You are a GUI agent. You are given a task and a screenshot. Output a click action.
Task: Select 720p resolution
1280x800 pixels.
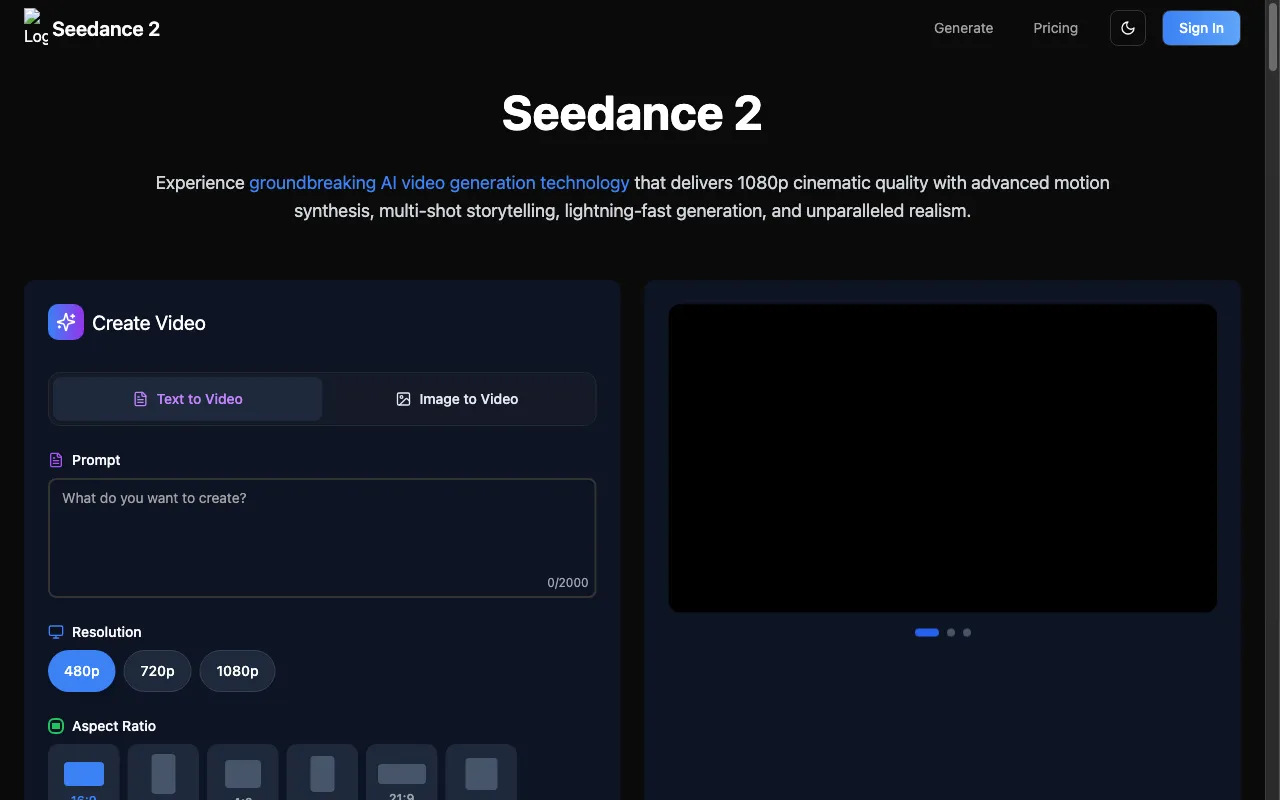pos(157,671)
